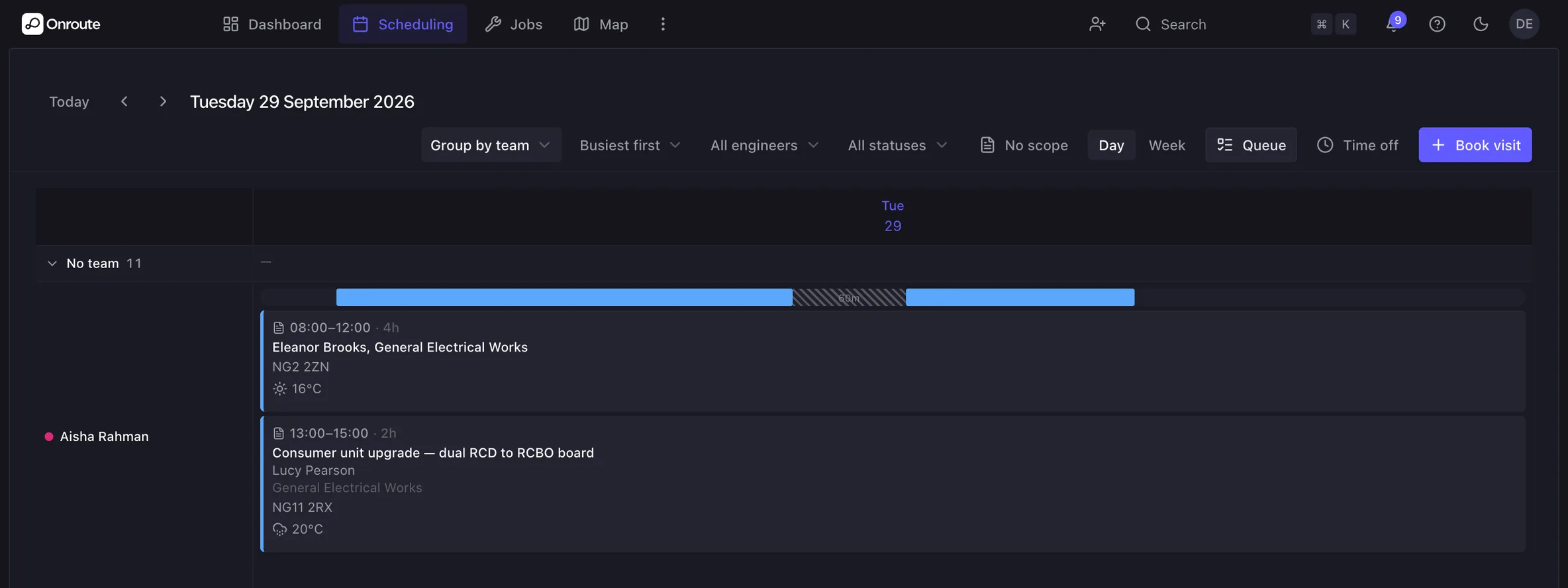Click the rainy 20°C weather icon
Image resolution: width=1568 pixels, height=588 pixels.
point(280,529)
